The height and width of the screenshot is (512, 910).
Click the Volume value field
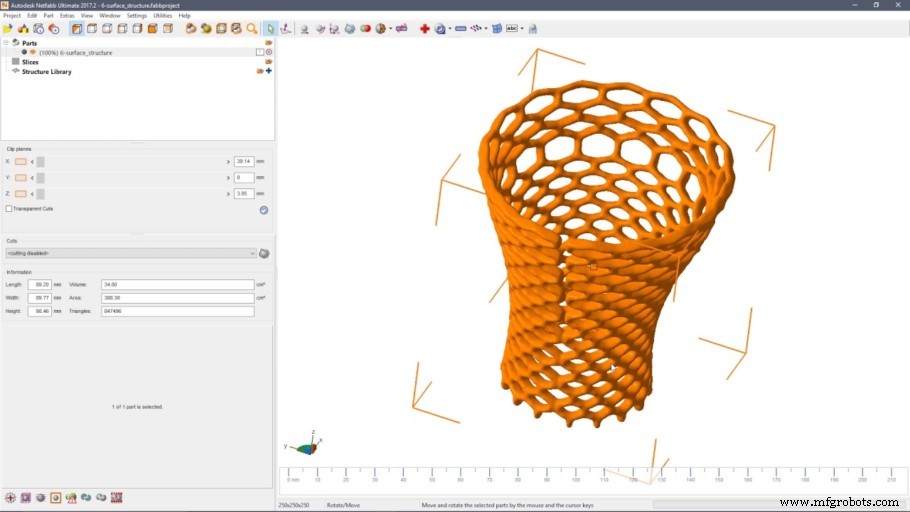pyautogui.click(x=178, y=284)
